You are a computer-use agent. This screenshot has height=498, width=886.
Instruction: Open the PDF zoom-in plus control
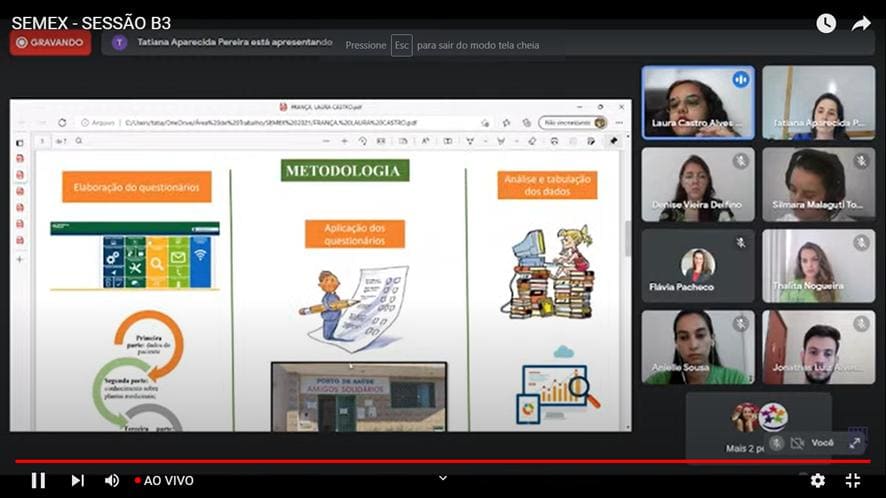coord(344,141)
